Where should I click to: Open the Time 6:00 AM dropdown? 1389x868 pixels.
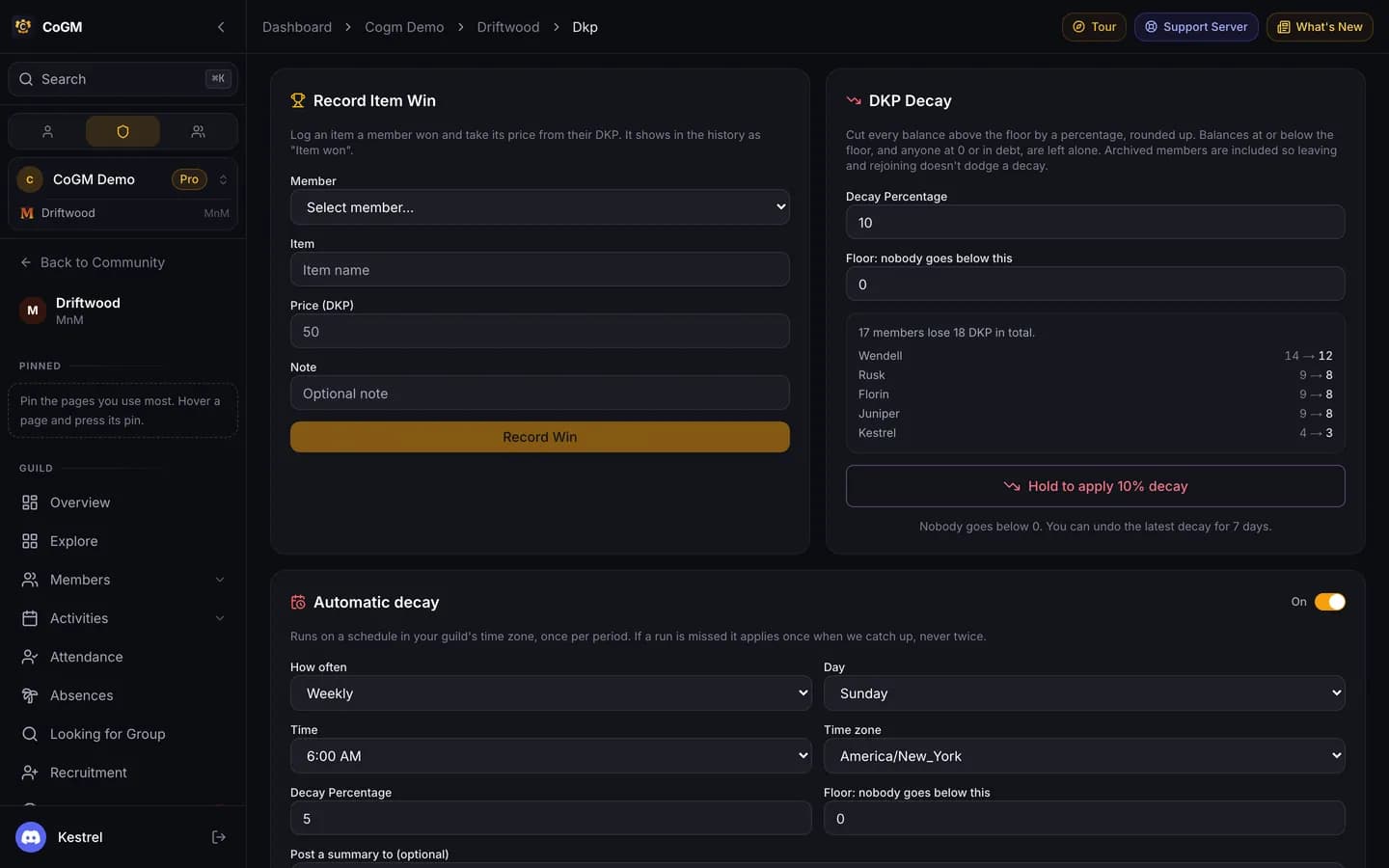tap(551, 756)
